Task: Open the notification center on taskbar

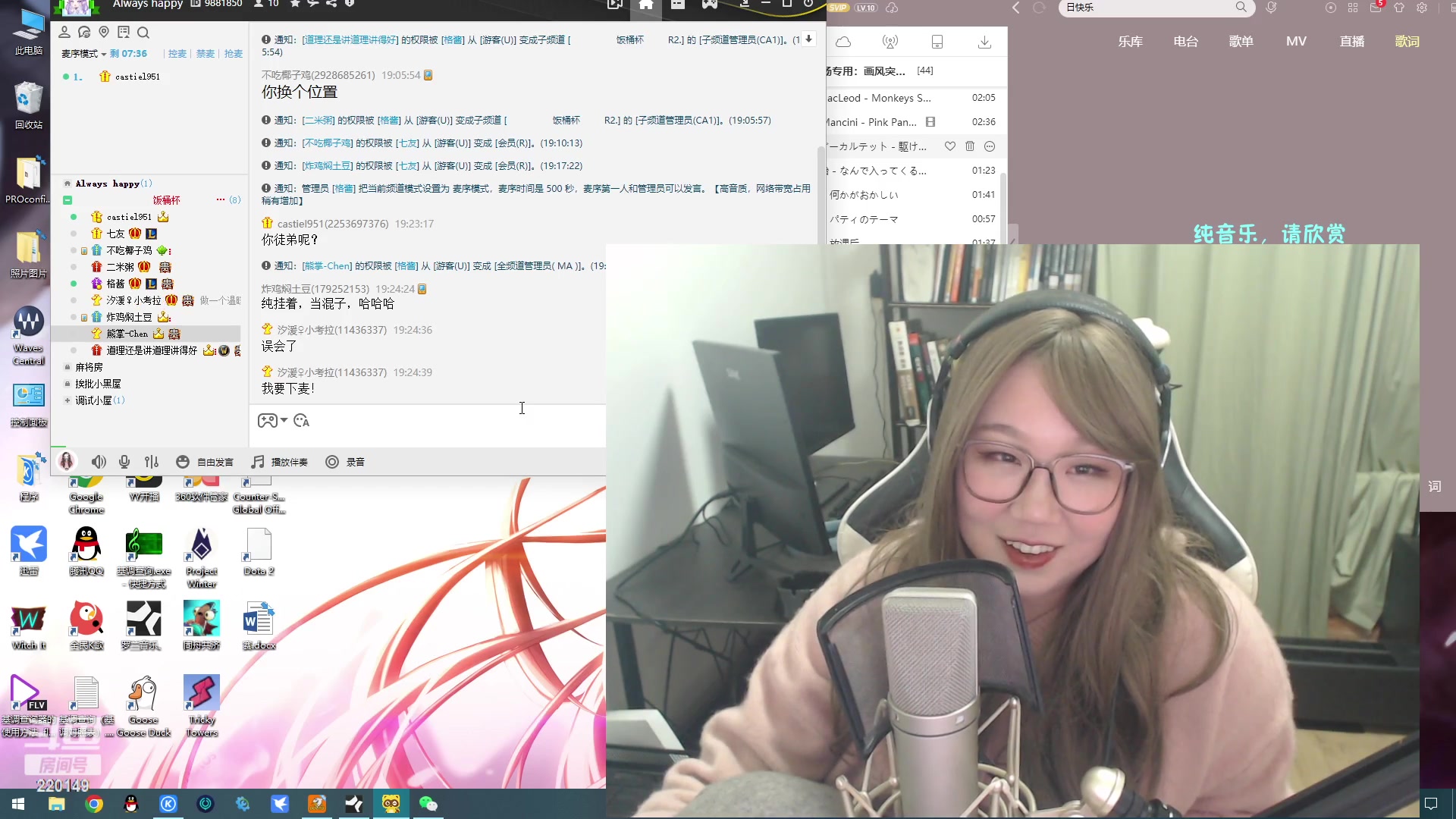Action: tap(1431, 804)
